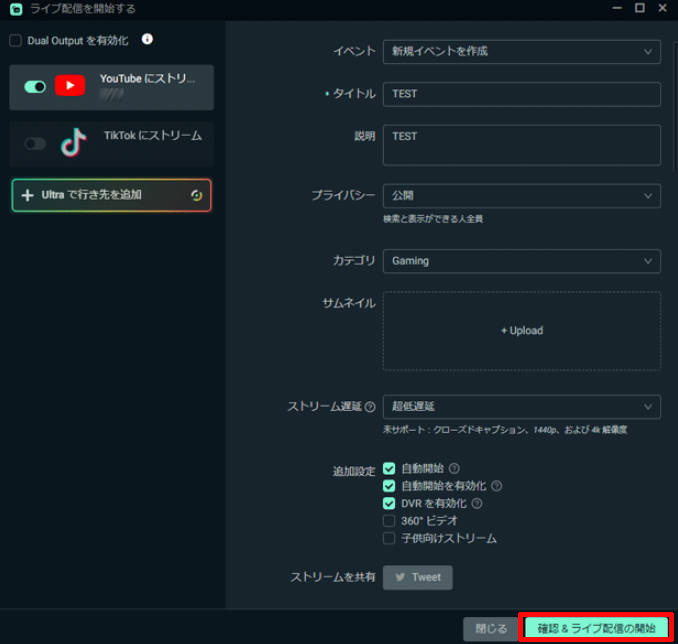This screenshot has height=644, width=678.
Task: Show help icon next to 自動開始を有効化
Action: pyautogui.click(x=496, y=486)
